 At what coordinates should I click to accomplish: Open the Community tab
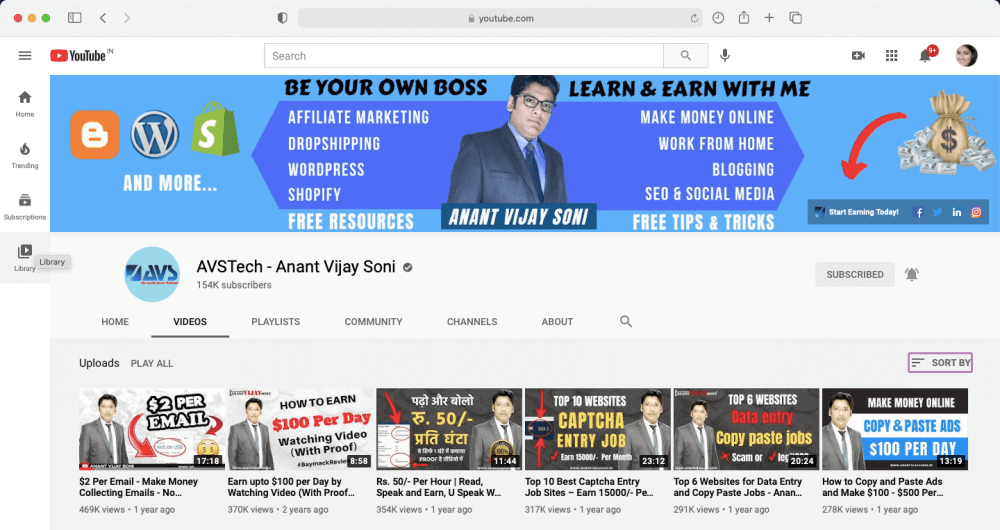tap(374, 321)
